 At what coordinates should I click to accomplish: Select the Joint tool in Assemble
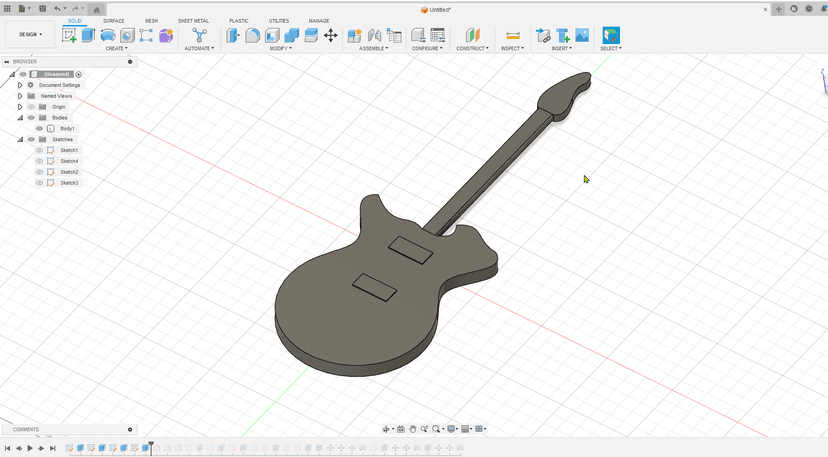pyautogui.click(x=374, y=35)
